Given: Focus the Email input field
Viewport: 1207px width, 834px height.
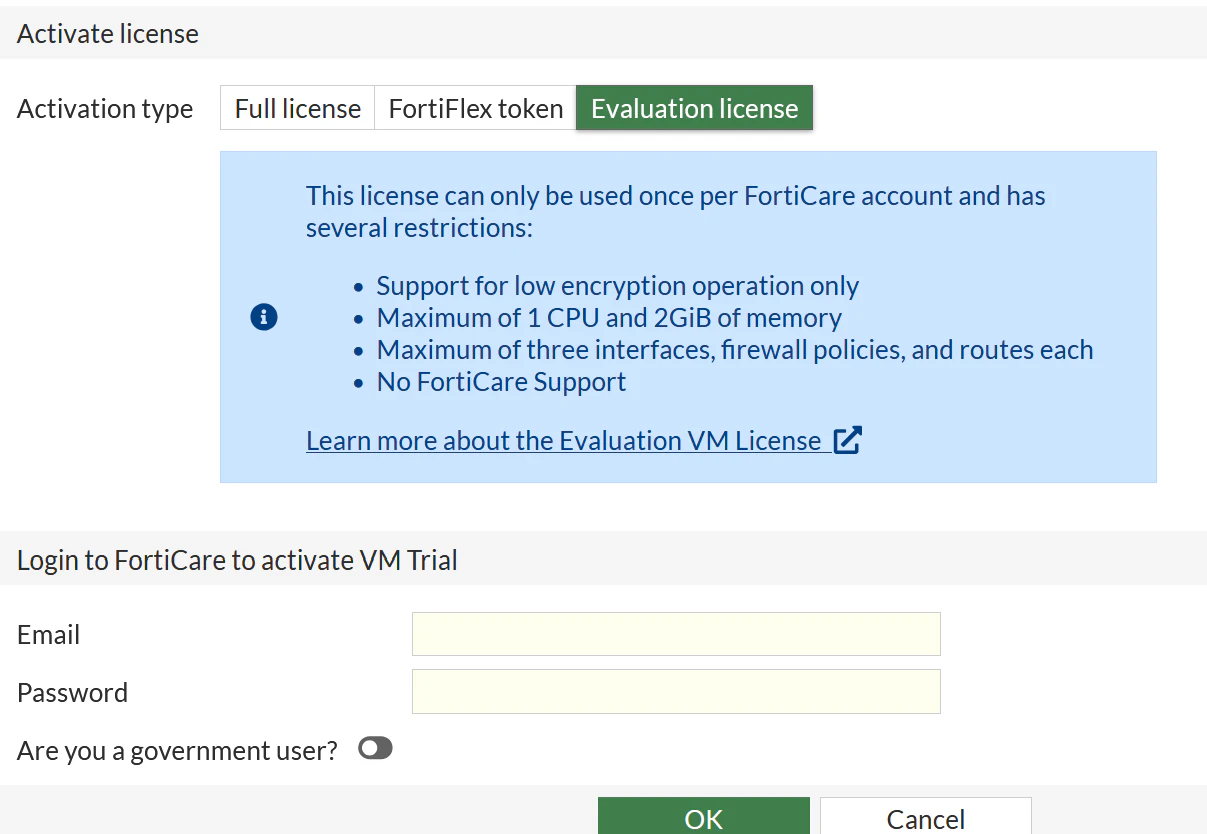Looking at the screenshot, I should 676,634.
